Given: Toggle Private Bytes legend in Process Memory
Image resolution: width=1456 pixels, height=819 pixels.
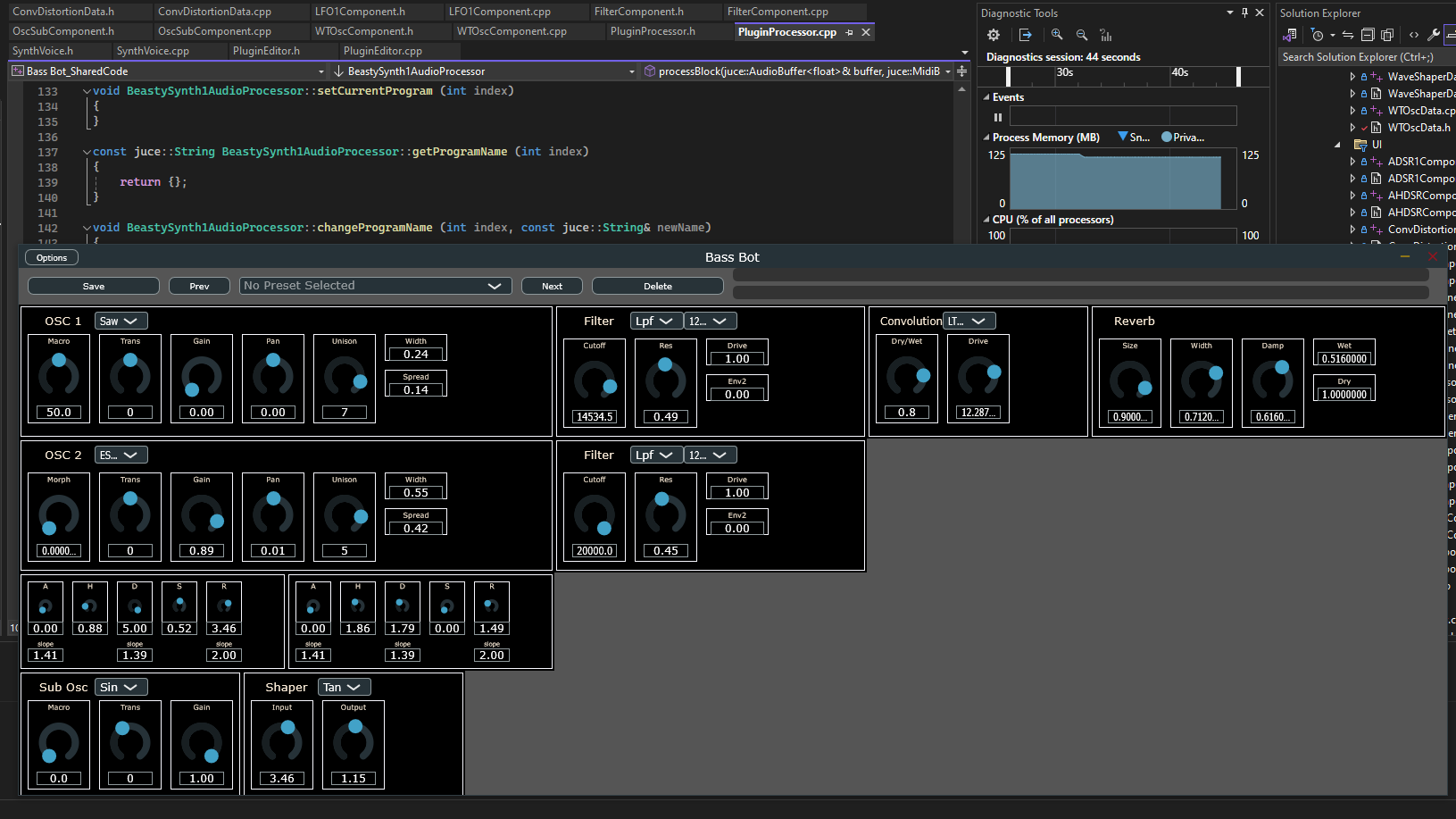Looking at the screenshot, I should (x=1183, y=138).
